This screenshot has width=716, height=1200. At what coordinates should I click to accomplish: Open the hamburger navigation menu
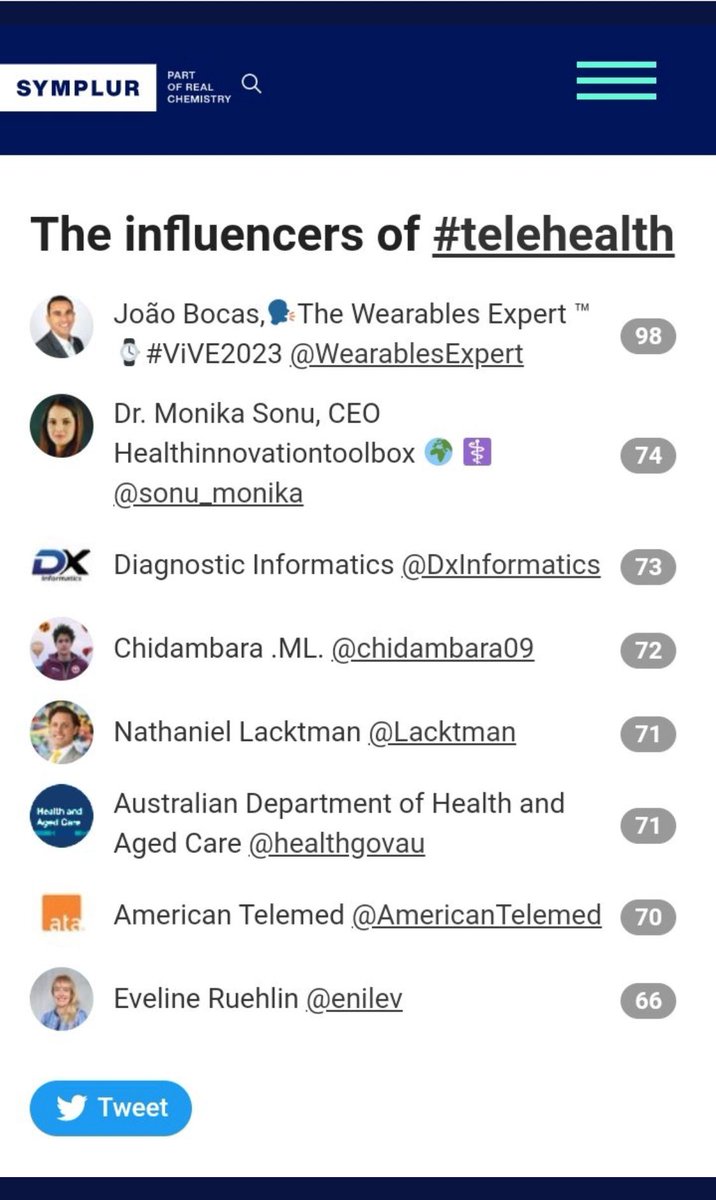click(x=616, y=81)
